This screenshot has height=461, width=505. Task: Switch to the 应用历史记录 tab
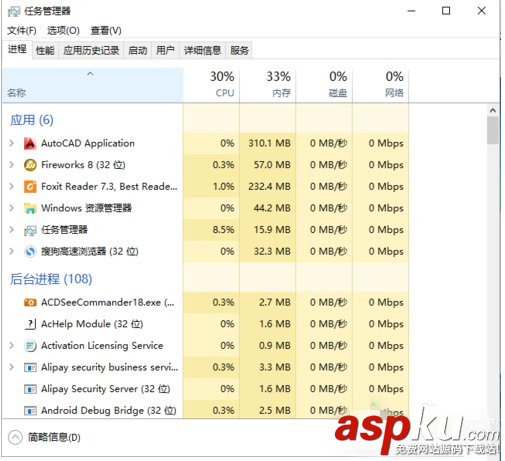click(x=91, y=51)
